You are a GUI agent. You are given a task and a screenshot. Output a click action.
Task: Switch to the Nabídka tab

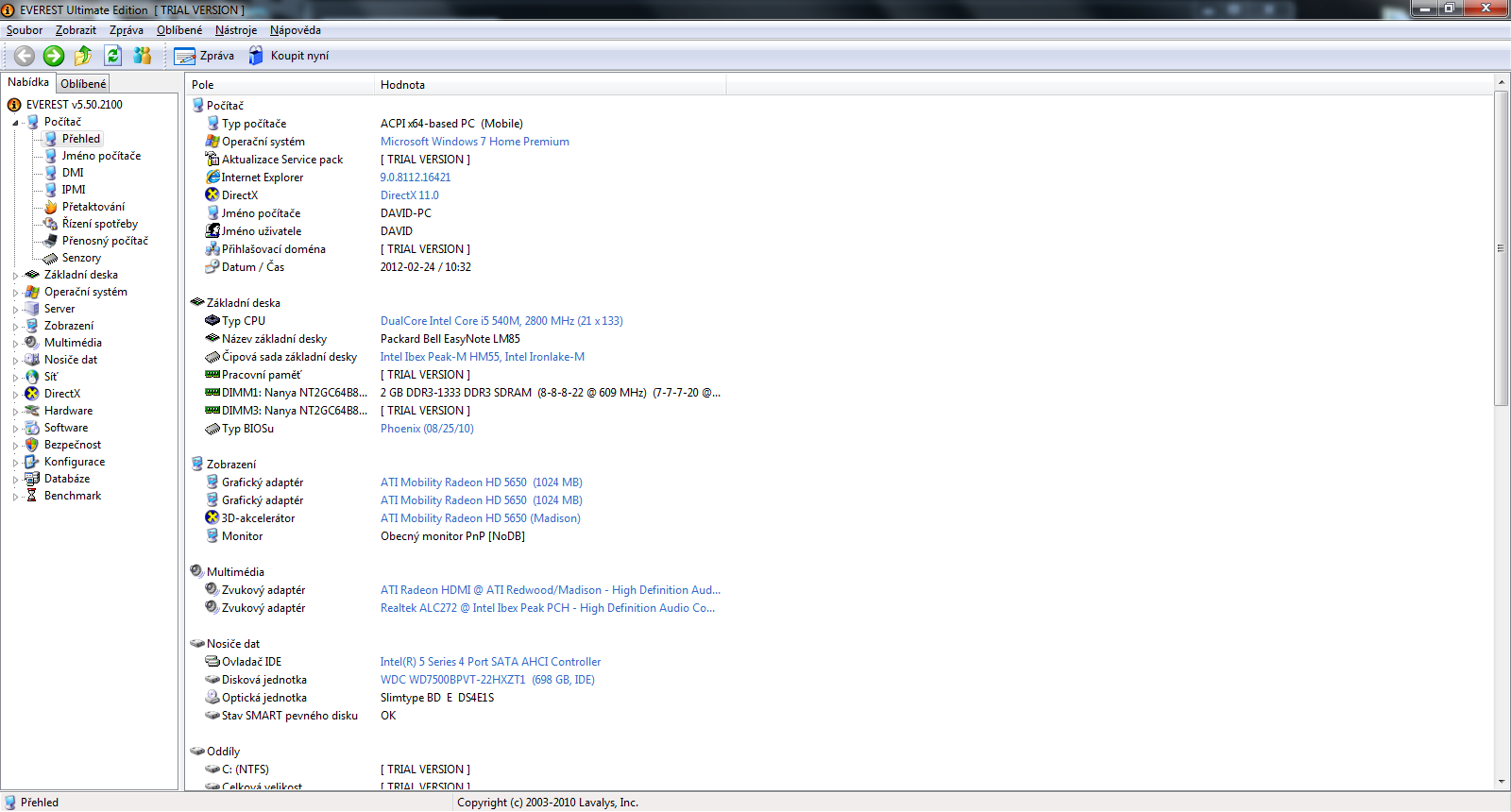click(x=28, y=82)
